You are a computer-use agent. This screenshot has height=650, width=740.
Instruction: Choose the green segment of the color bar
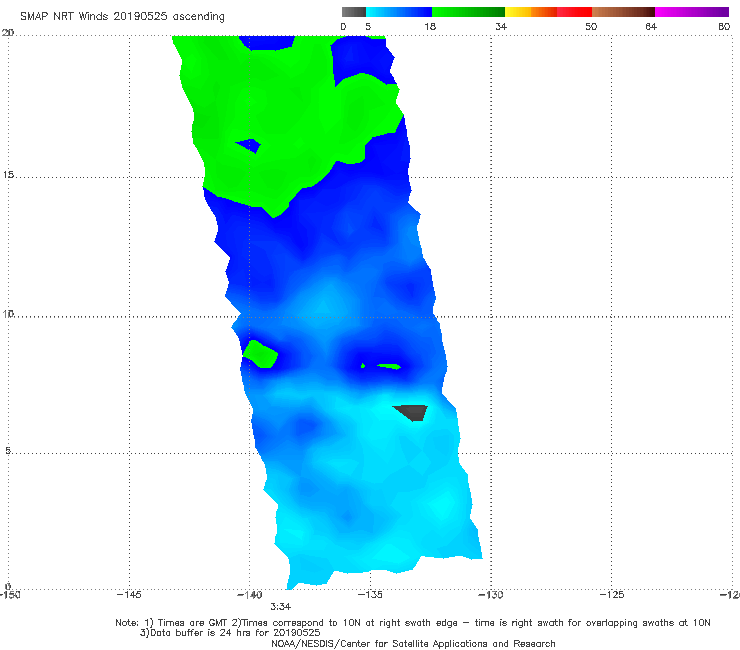point(468,12)
